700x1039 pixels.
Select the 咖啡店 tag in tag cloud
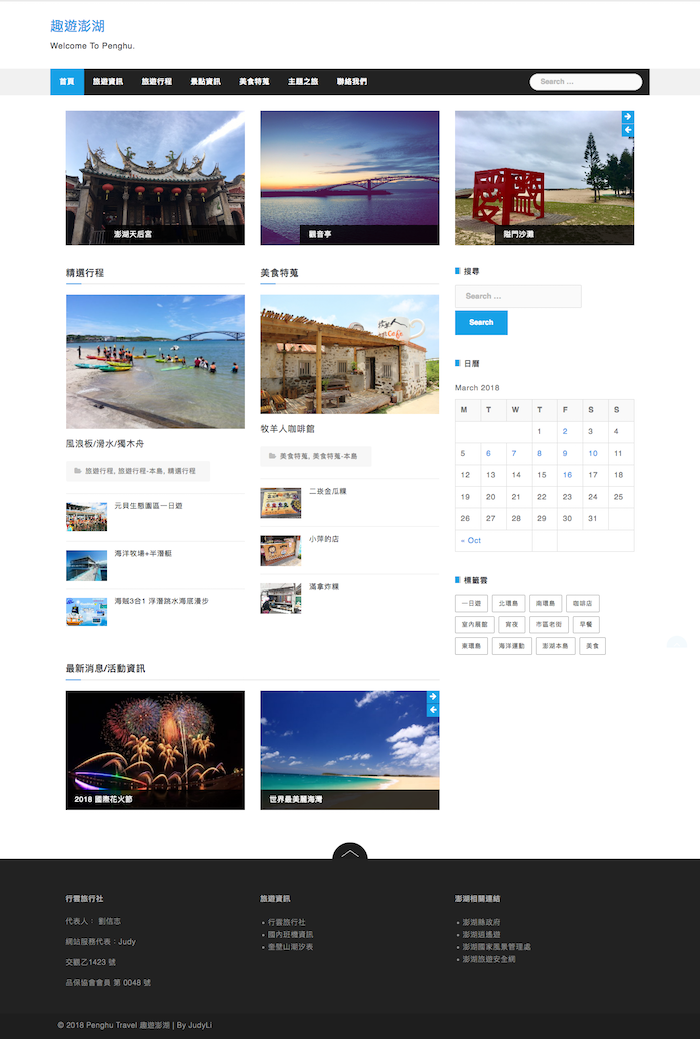click(x=582, y=604)
